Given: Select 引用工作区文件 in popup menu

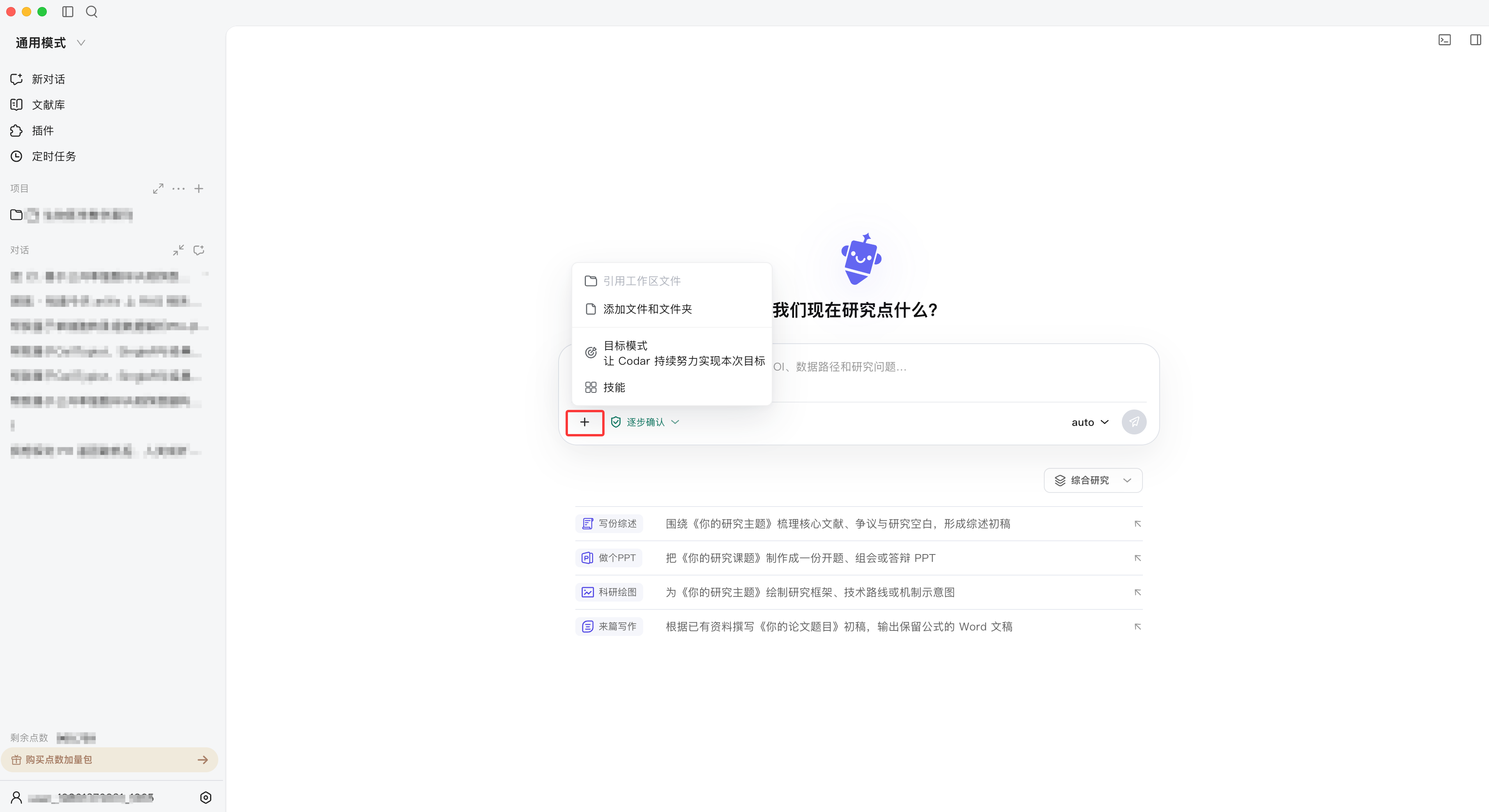Looking at the screenshot, I should click(x=672, y=281).
